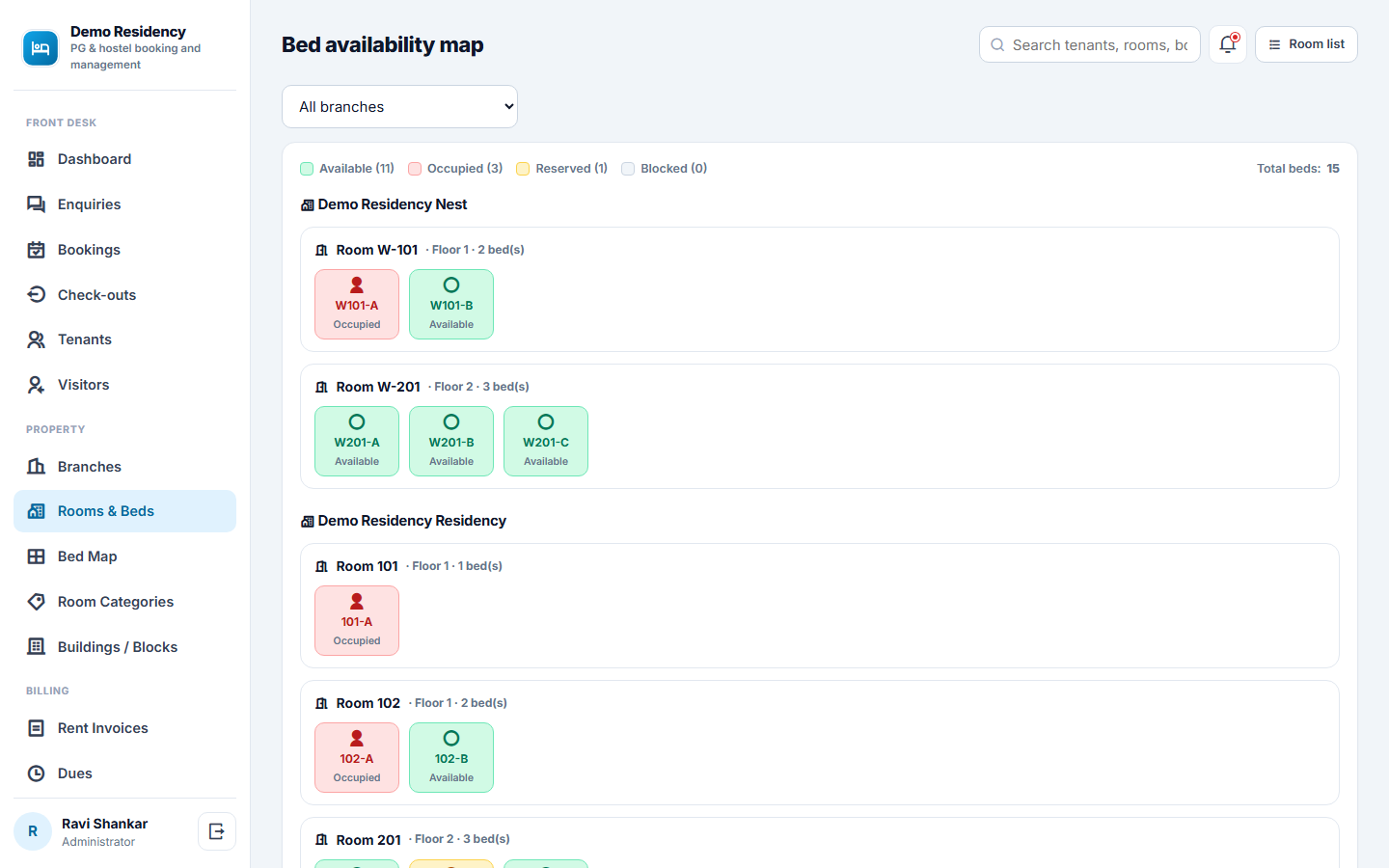Click the Demo Residency Nest heading
1389x868 pixels.
393,204
